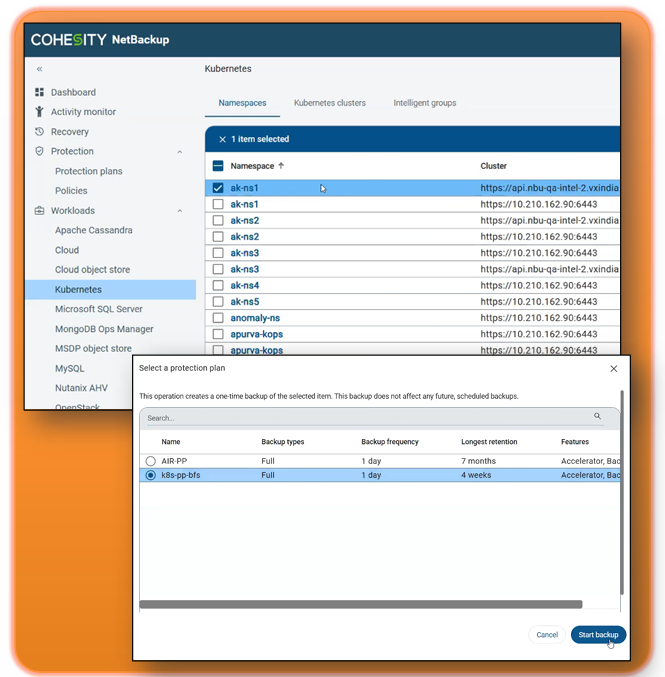
Task: Collapse the sidebar with the double-chevron icon
Action: pos(39,69)
